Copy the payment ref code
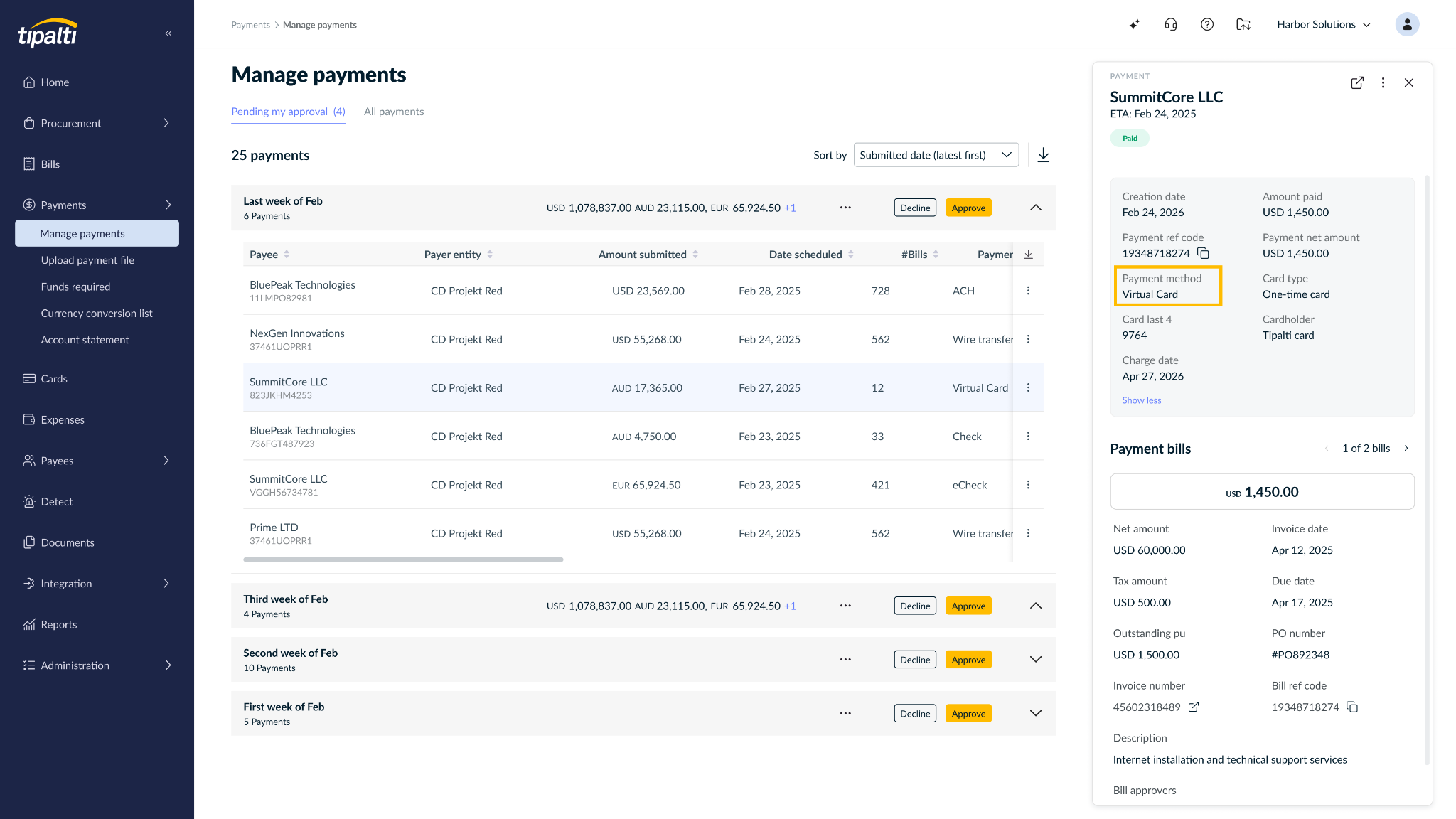The width and height of the screenshot is (1456, 819). point(1204,253)
